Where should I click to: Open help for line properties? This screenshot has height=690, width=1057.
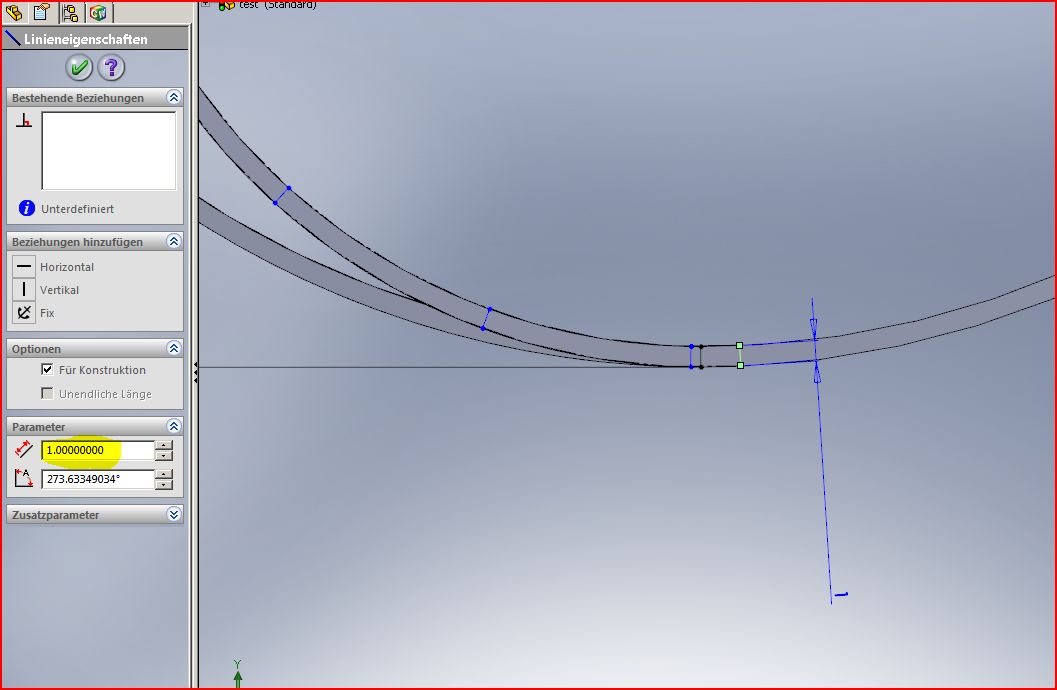pyautogui.click(x=111, y=67)
